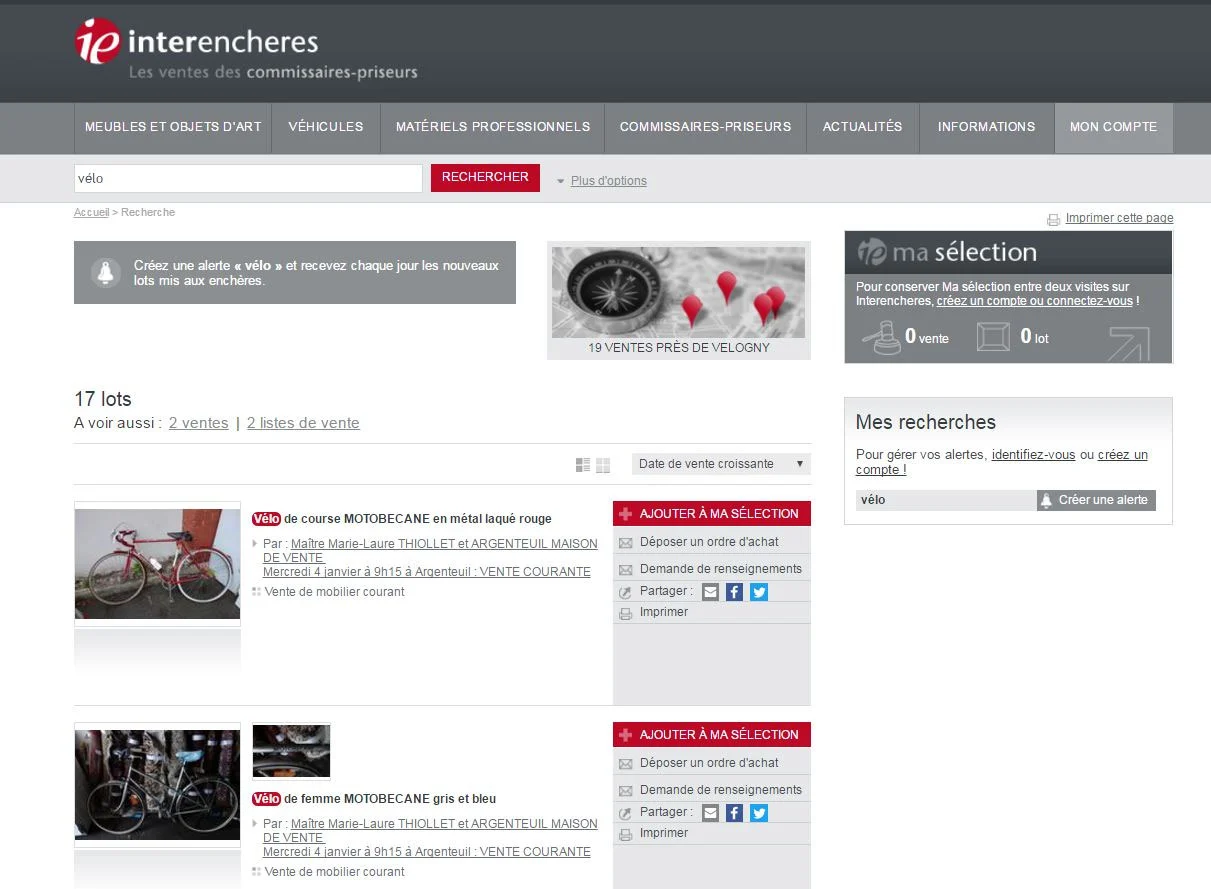Screen dimensions: 1211x889
Task: Open femme Motobecane bike large thumbnail
Action: pyautogui.click(x=157, y=785)
